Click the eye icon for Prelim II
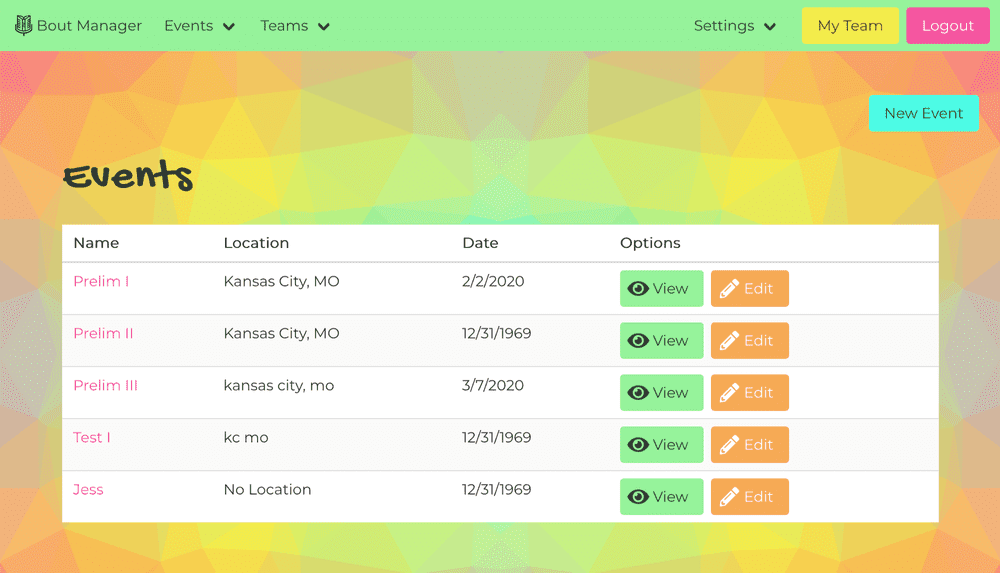1000x573 pixels. click(x=638, y=341)
